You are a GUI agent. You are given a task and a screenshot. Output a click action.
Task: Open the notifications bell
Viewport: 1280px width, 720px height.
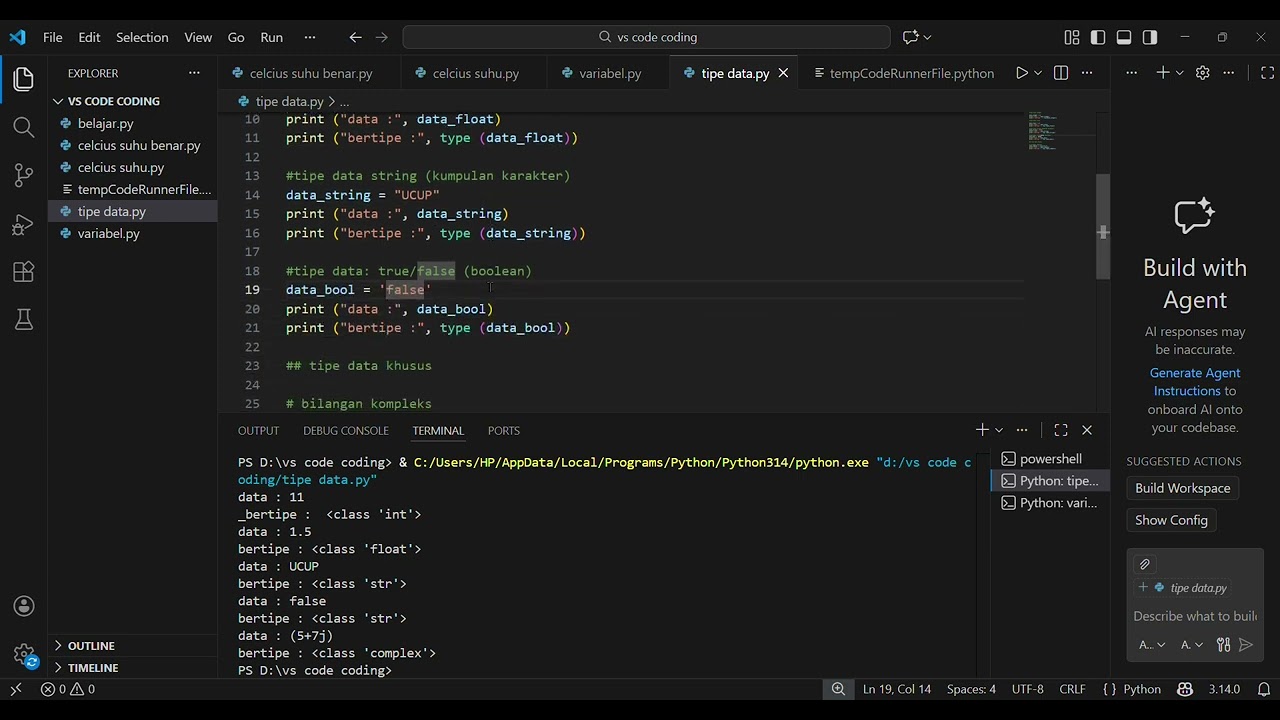coord(1264,689)
